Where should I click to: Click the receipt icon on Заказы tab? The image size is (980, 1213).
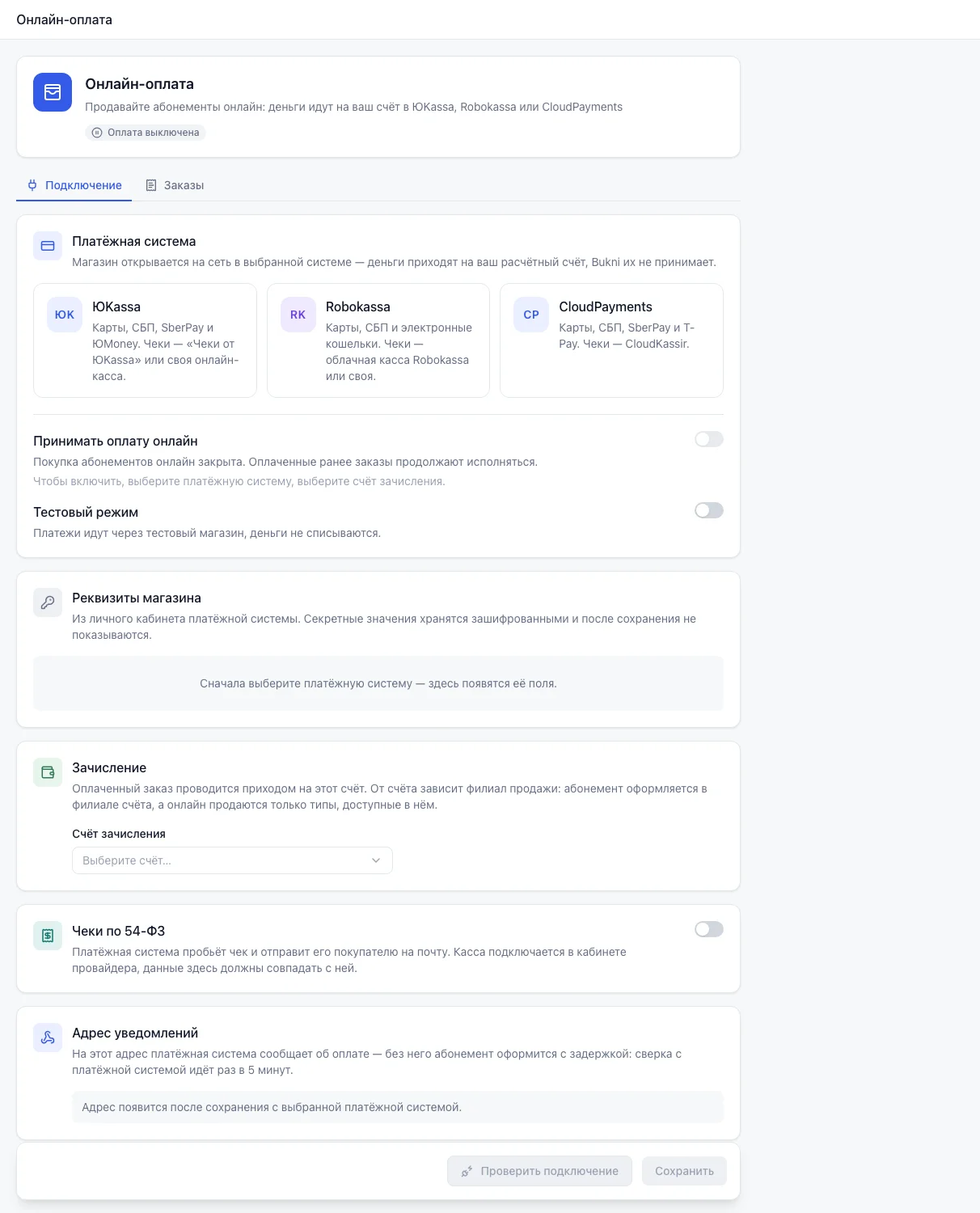tap(151, 185)
